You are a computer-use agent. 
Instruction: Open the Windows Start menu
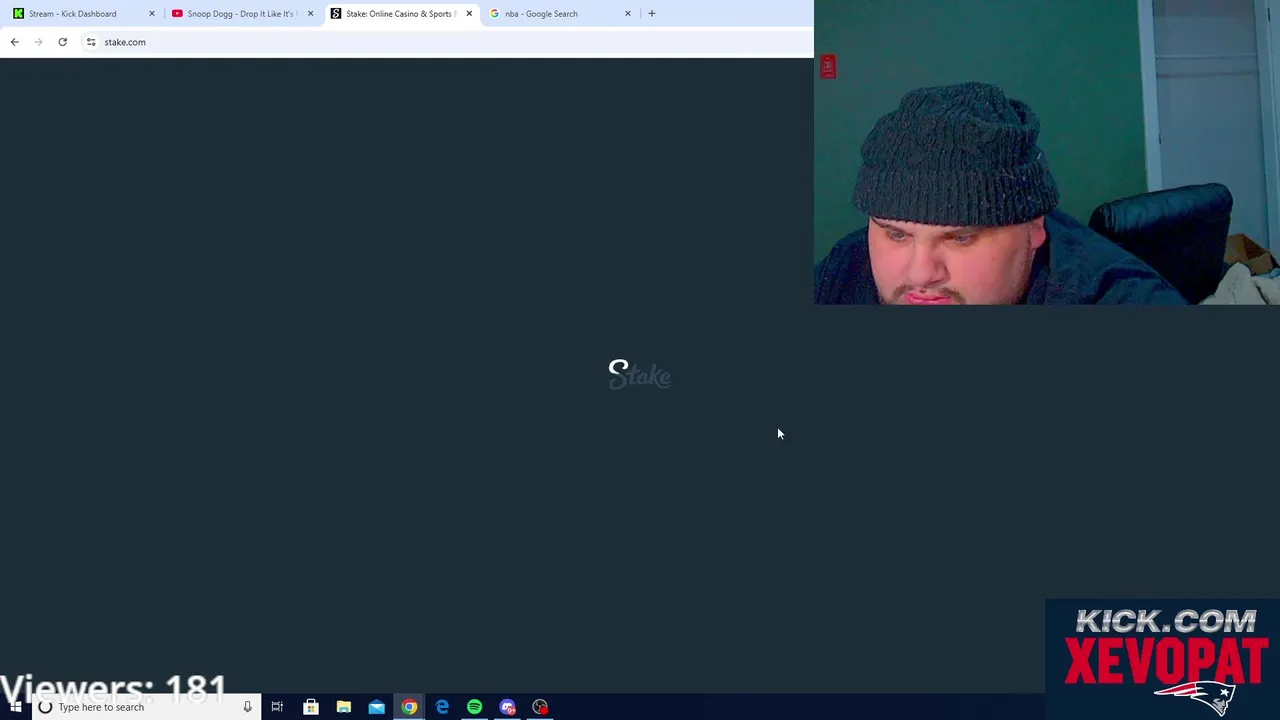pos(15,707)
